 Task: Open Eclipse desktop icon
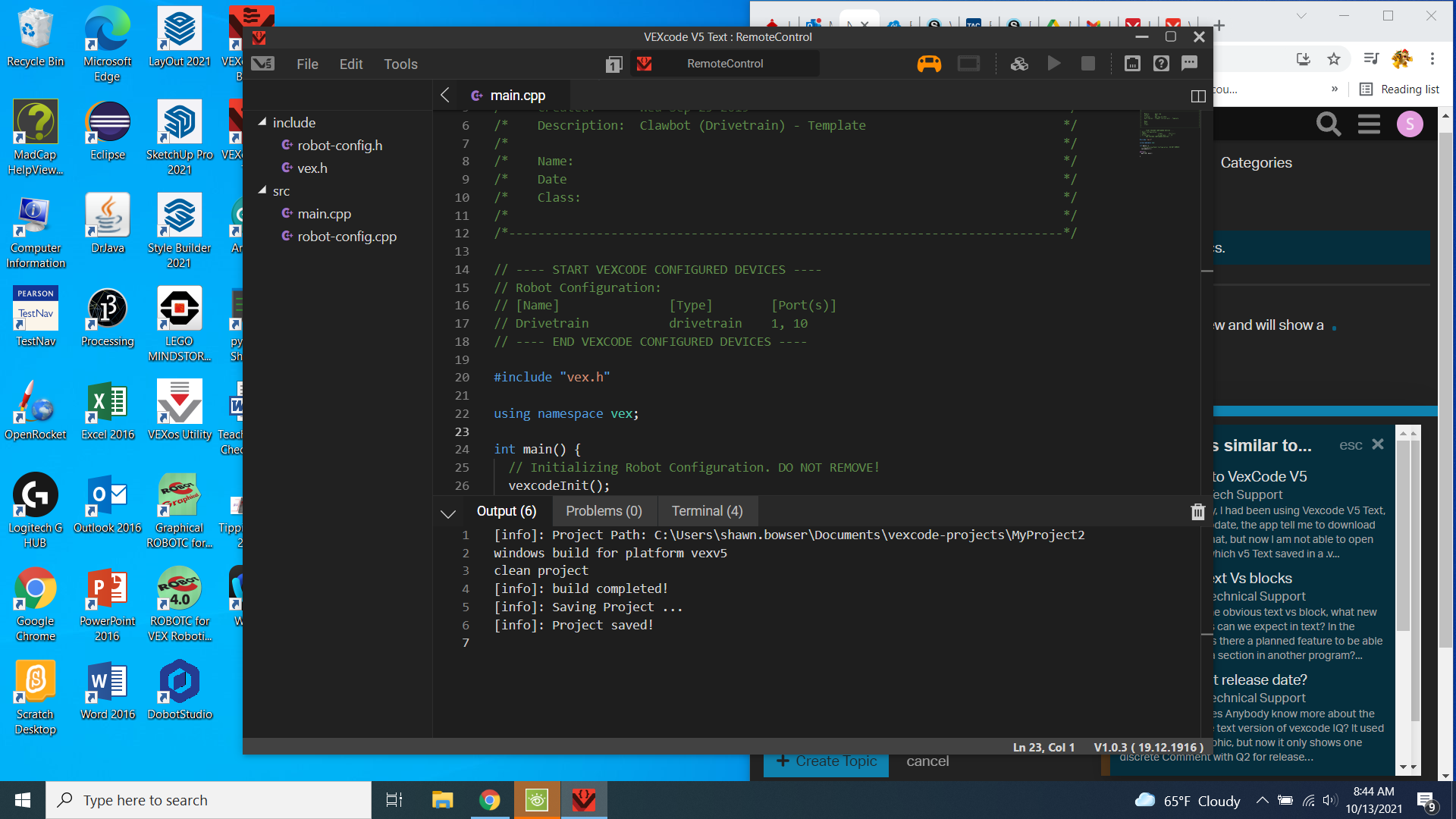[x=107, y=131]
